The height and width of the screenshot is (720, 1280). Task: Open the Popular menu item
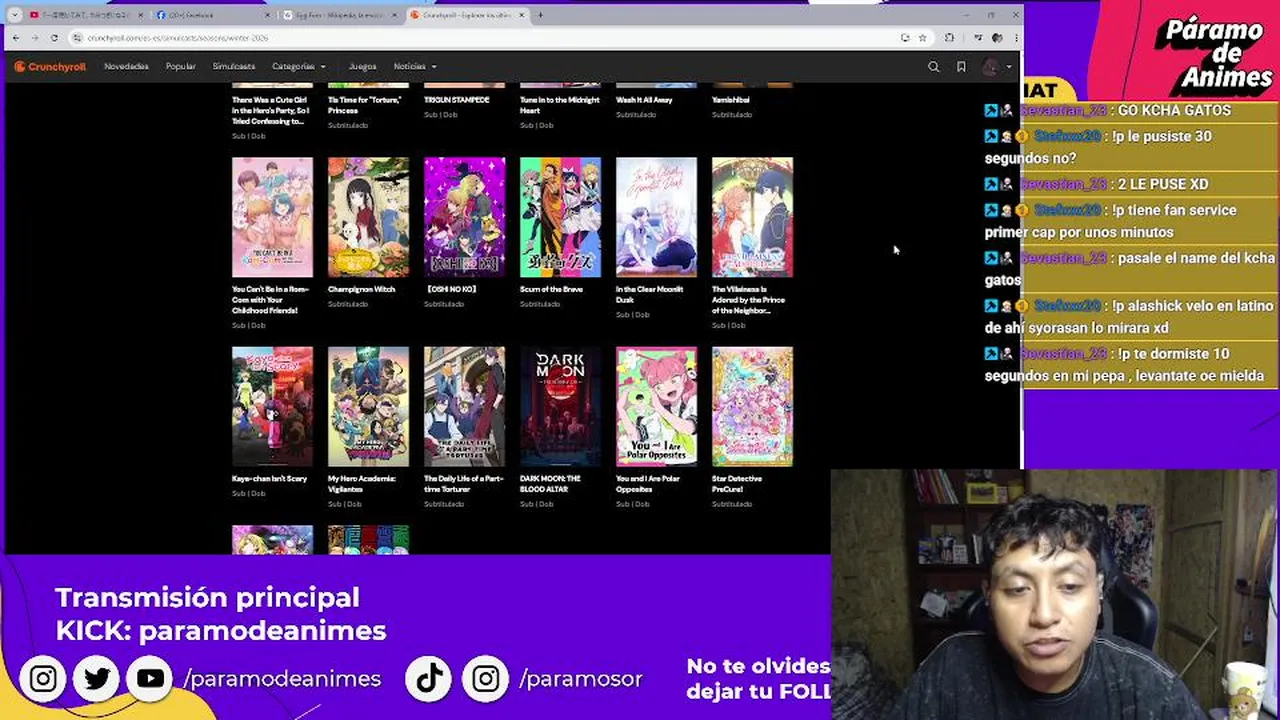click(180, 66)
